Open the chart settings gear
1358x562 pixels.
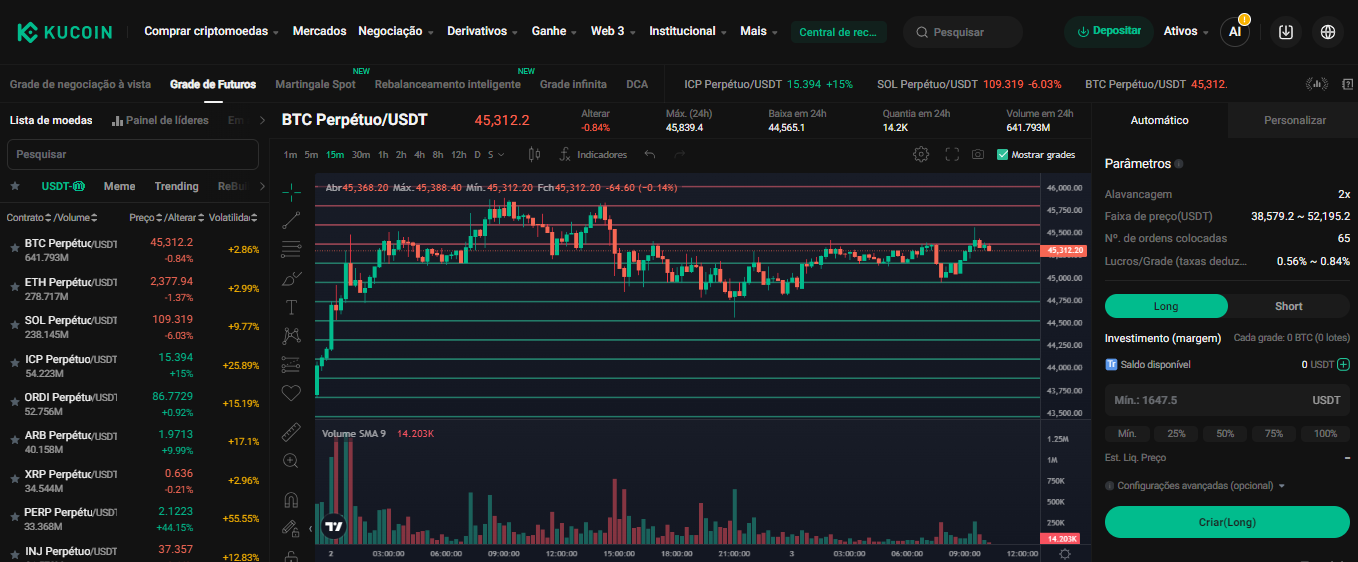coord(921,154)
